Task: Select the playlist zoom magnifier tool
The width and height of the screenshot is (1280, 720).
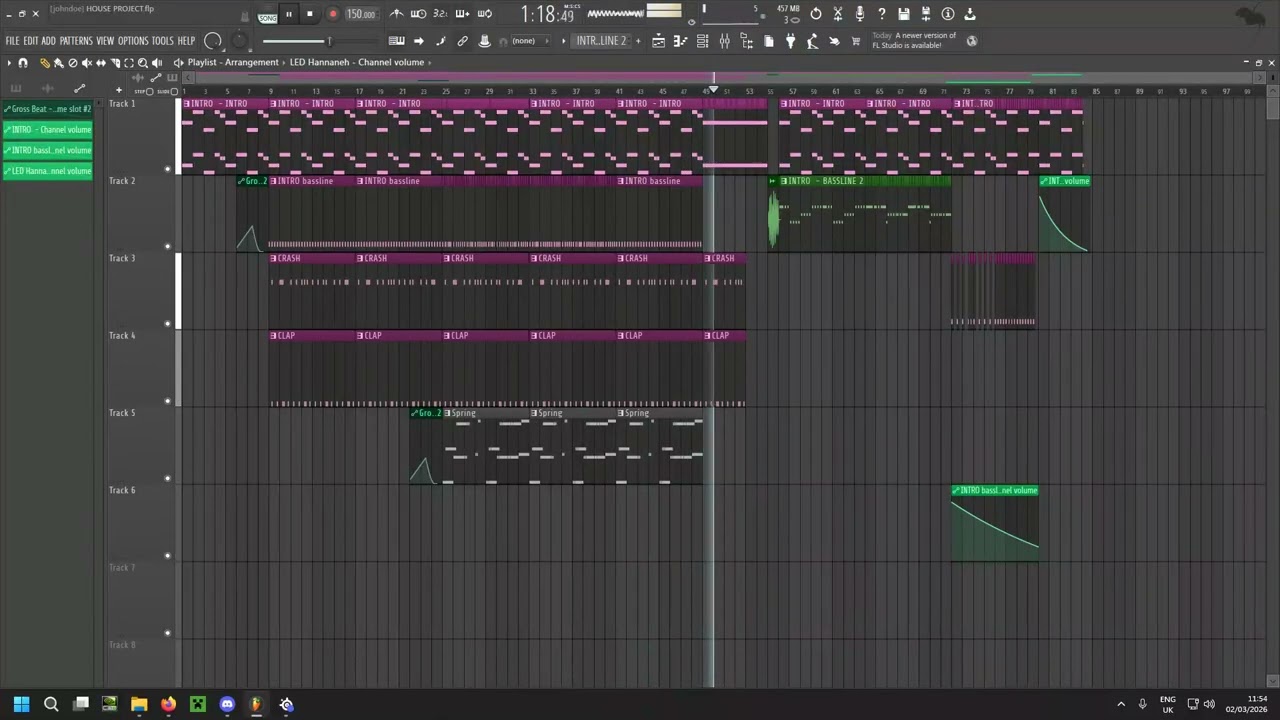Action: 142,63
